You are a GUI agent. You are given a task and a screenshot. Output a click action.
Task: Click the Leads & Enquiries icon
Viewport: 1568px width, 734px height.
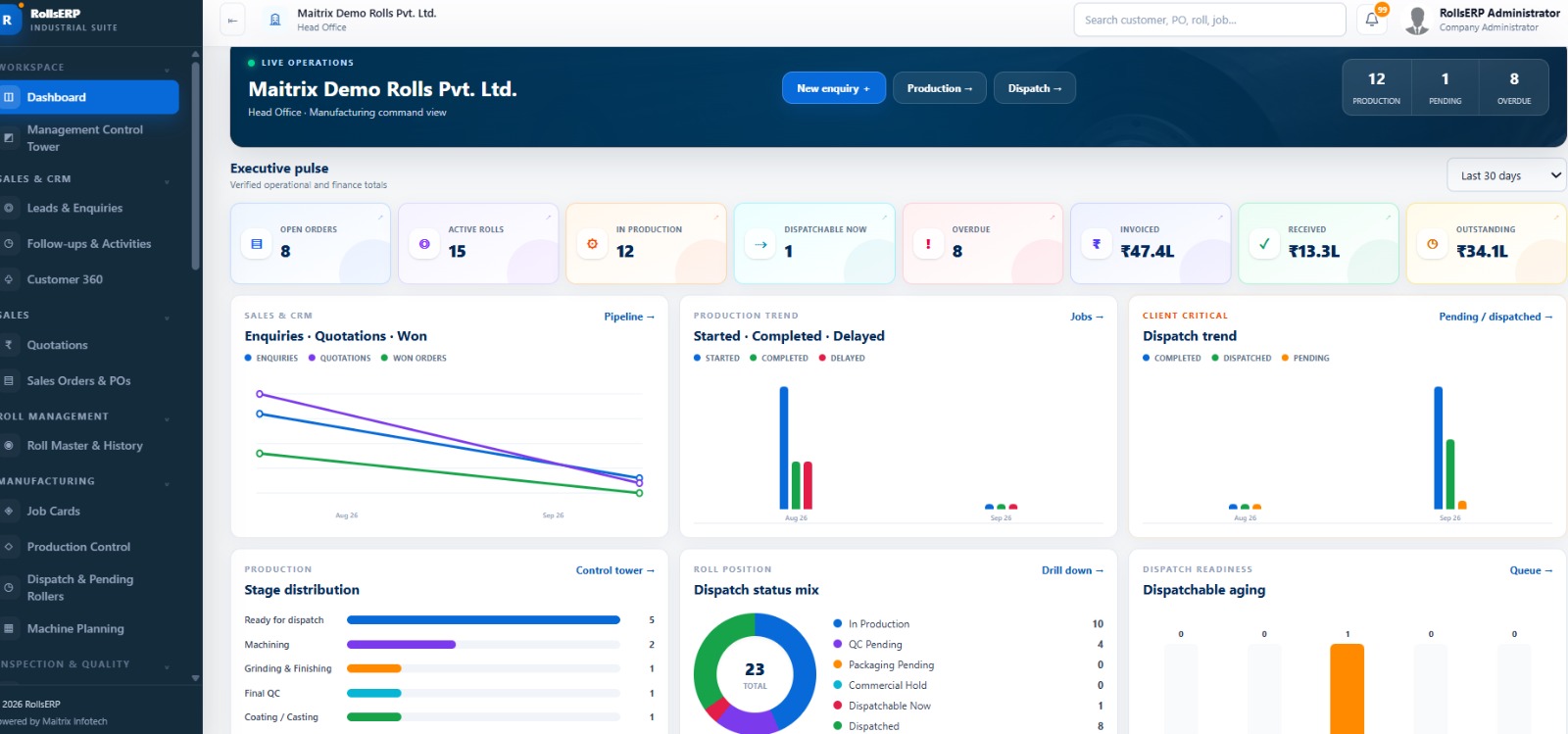coord(8,208)
